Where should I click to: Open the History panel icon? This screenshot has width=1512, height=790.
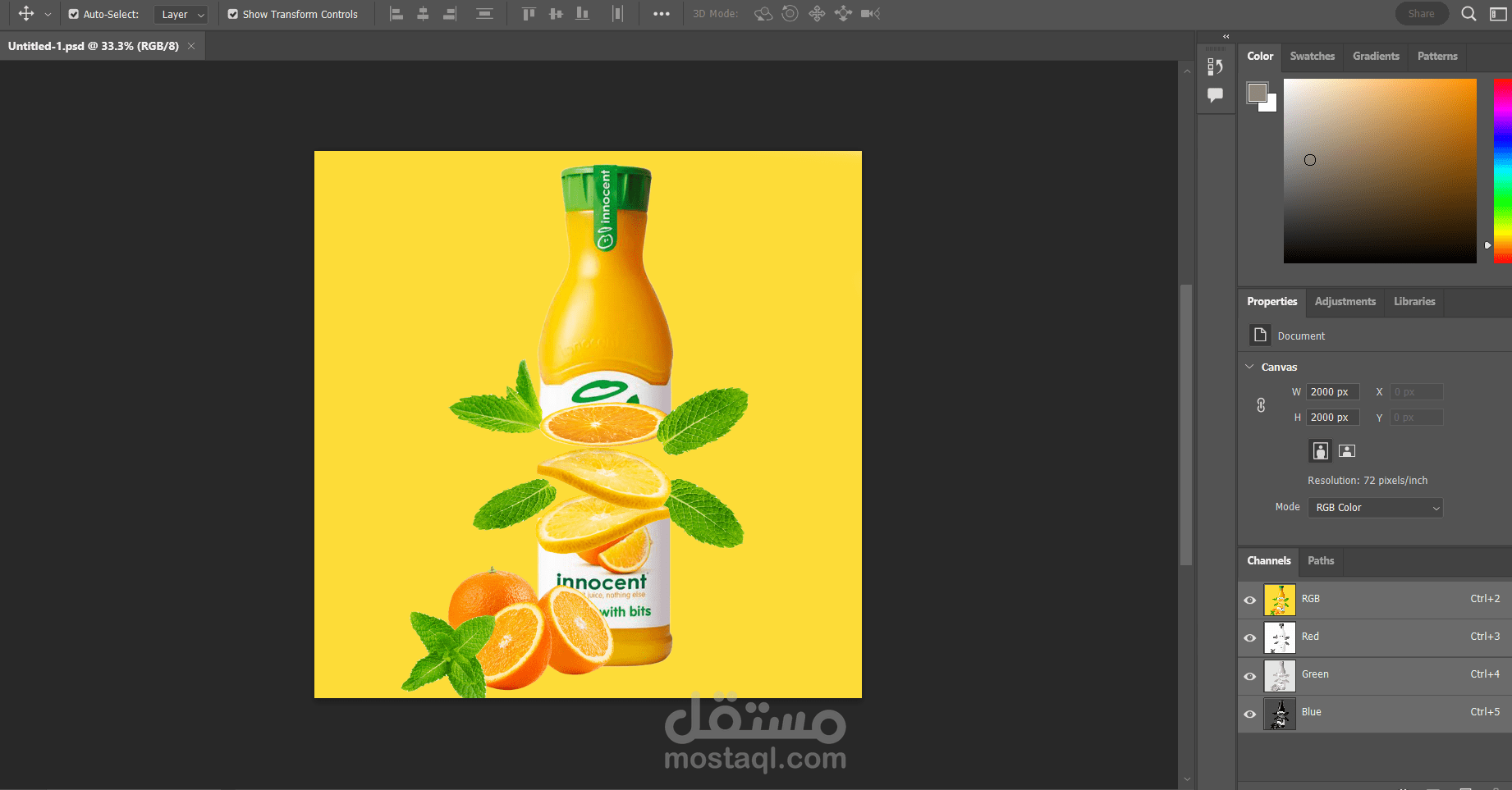1216,67
